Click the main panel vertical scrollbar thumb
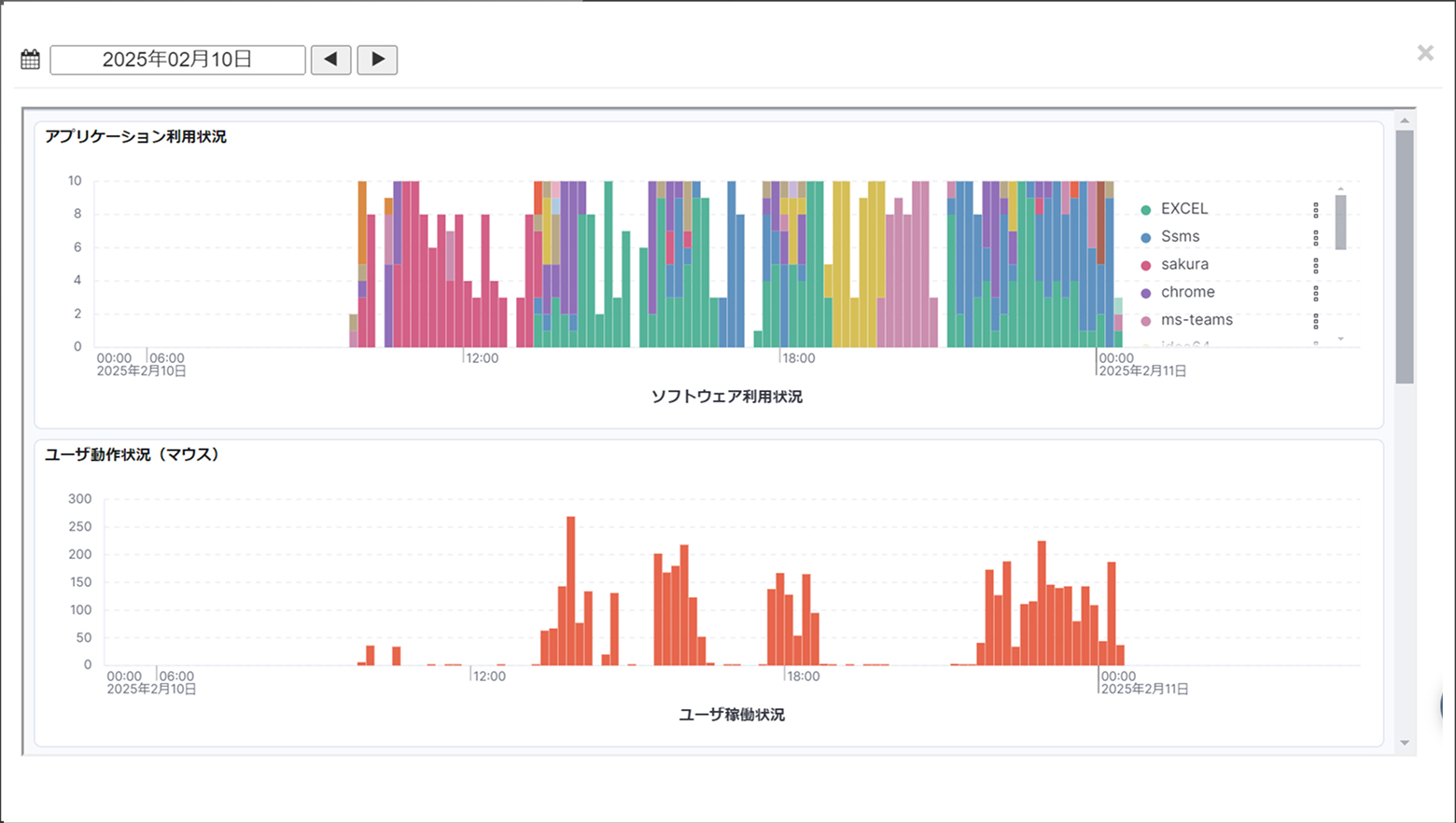Screen dimensions: 1456x823 1404,257
